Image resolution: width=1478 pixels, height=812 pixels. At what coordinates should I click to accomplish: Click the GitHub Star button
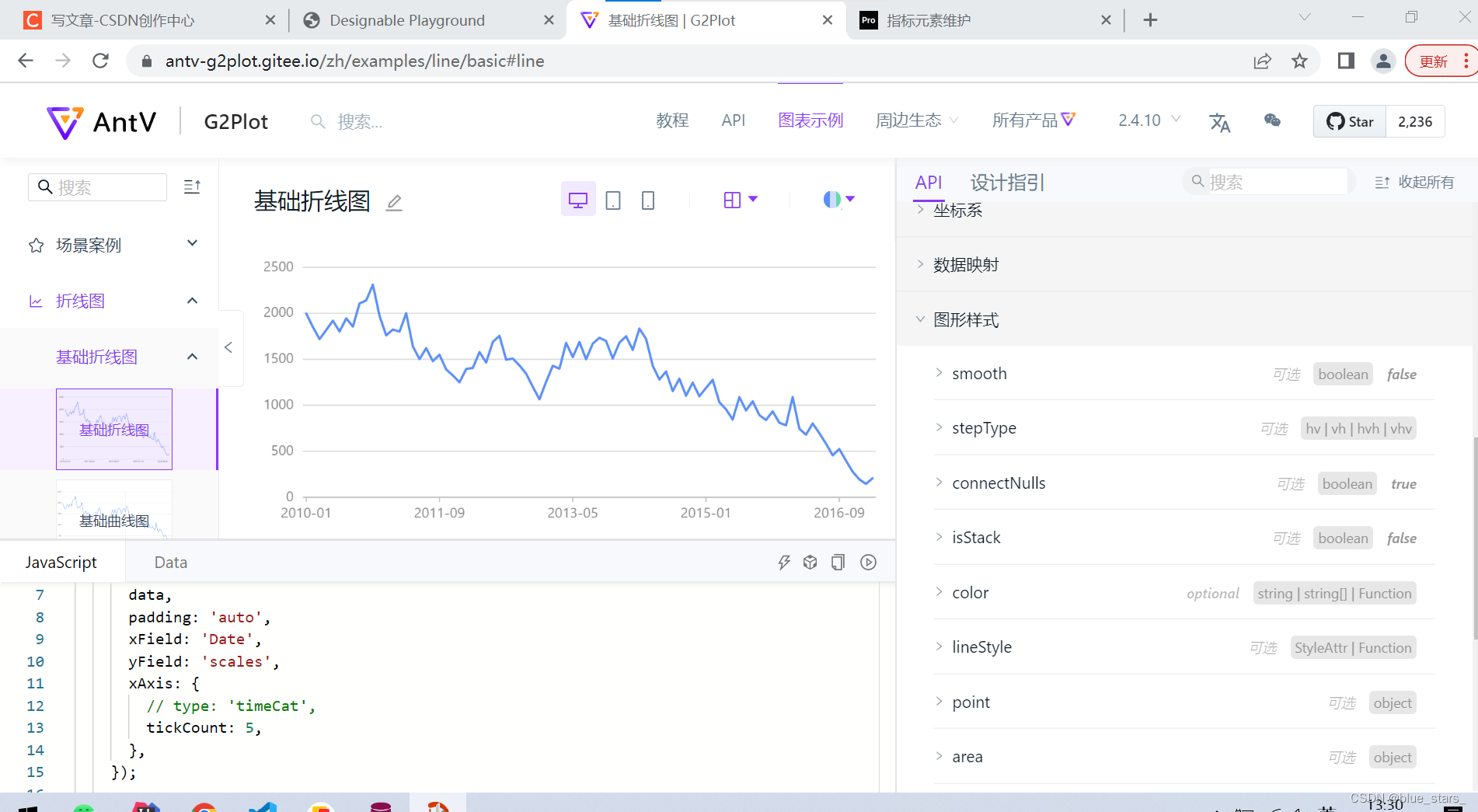tap(1348, 121)
